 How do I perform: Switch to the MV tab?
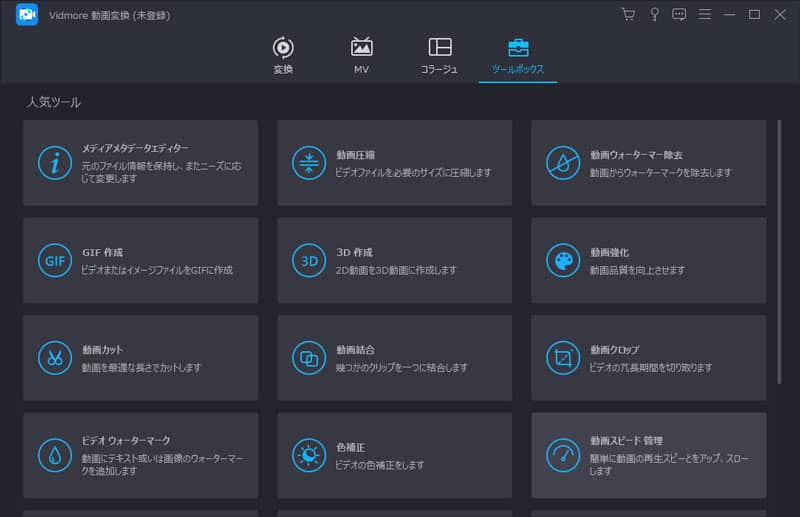pos(361,56)
